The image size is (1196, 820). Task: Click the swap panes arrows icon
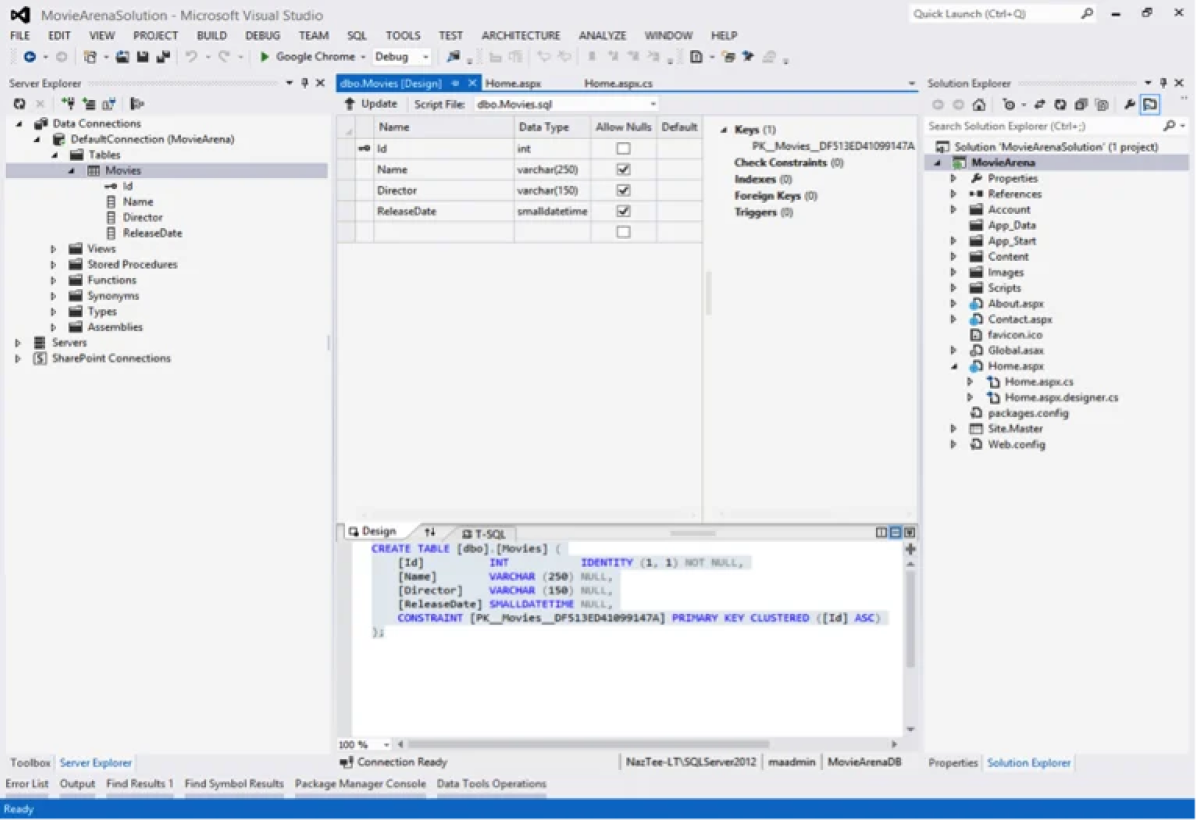coord(430,532)
